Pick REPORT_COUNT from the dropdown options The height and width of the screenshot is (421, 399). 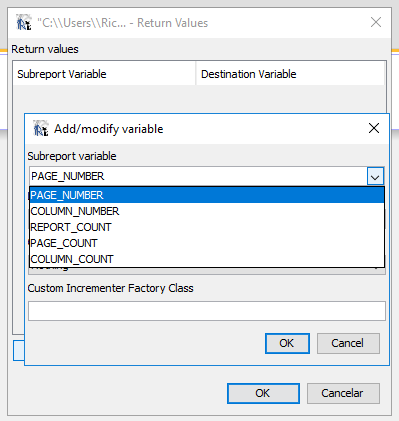coord(207,227)
